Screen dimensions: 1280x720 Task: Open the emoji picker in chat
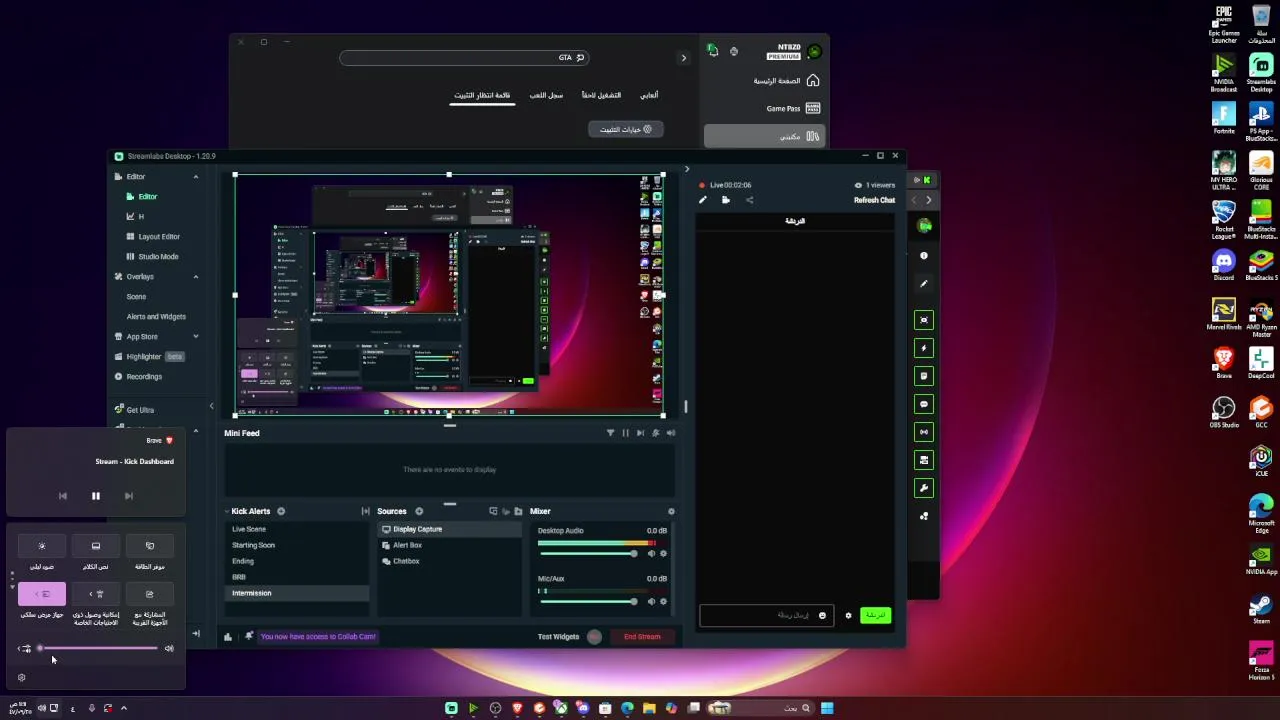(822, 615)
